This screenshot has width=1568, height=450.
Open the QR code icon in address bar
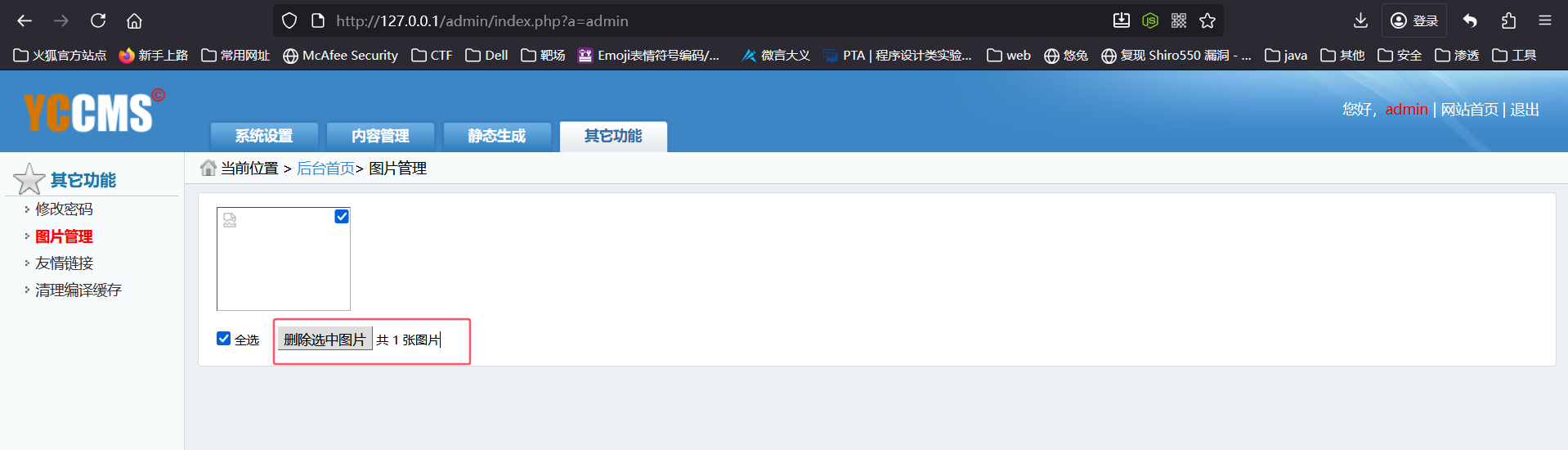point(1179,20)
